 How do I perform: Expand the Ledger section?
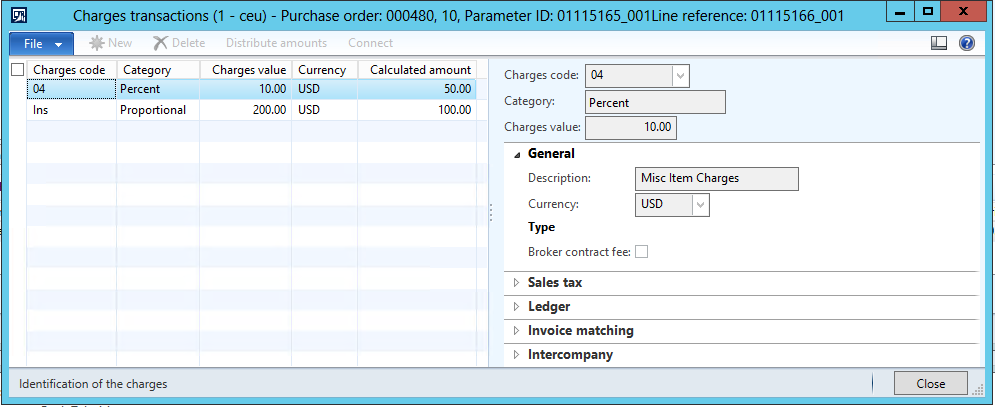[548, 307]
